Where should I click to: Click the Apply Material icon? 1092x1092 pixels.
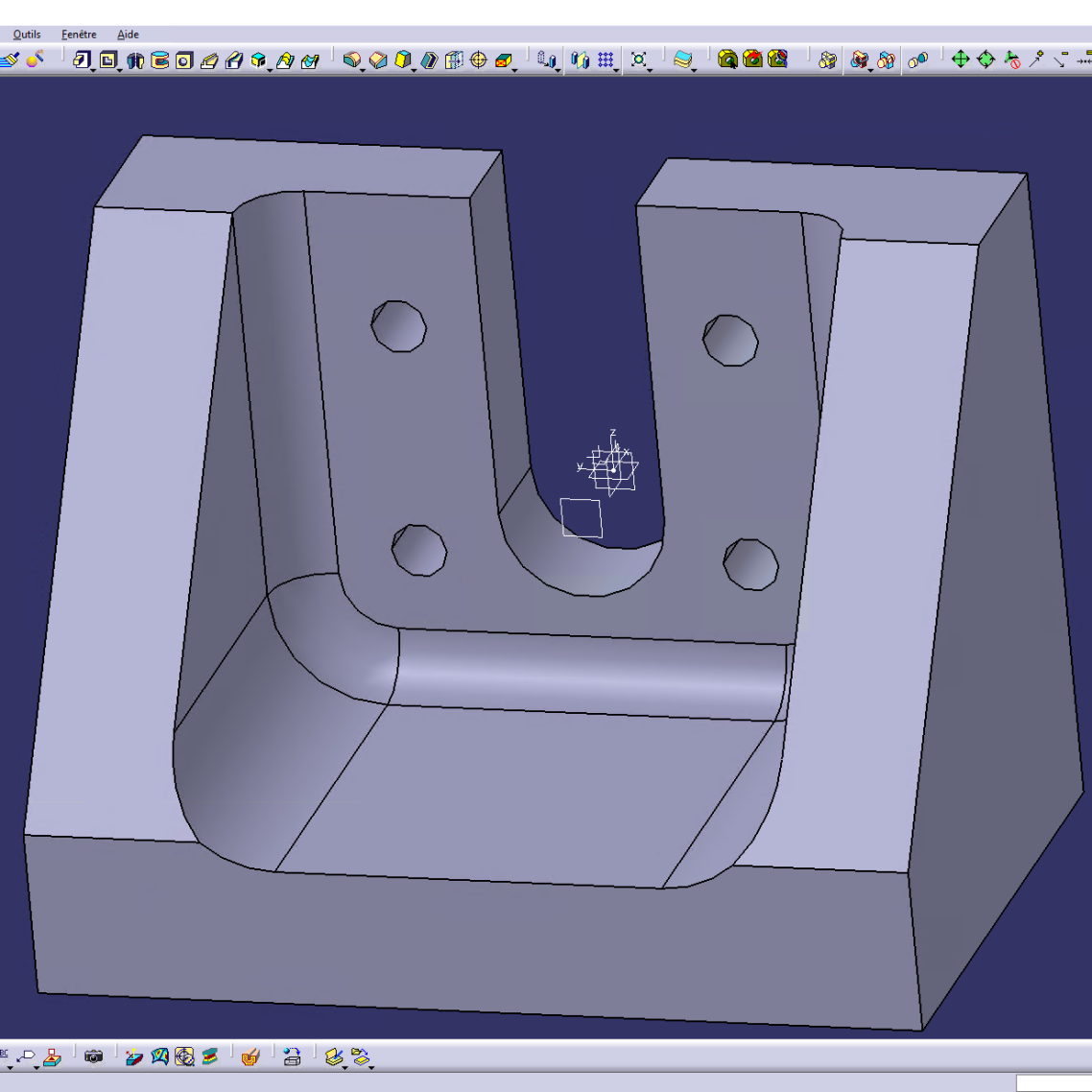coord(249,1056)
